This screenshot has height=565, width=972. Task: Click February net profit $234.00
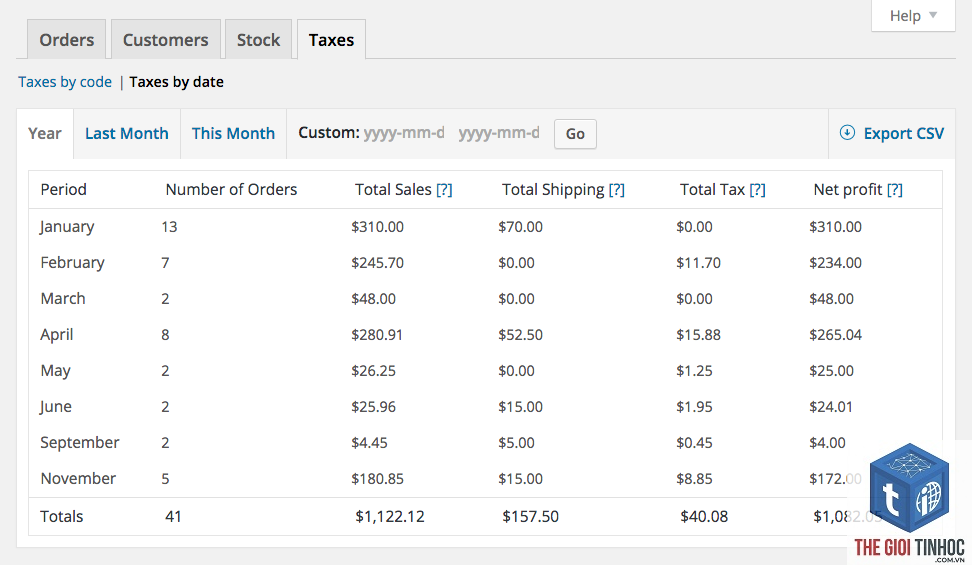[x=836, y=263]
